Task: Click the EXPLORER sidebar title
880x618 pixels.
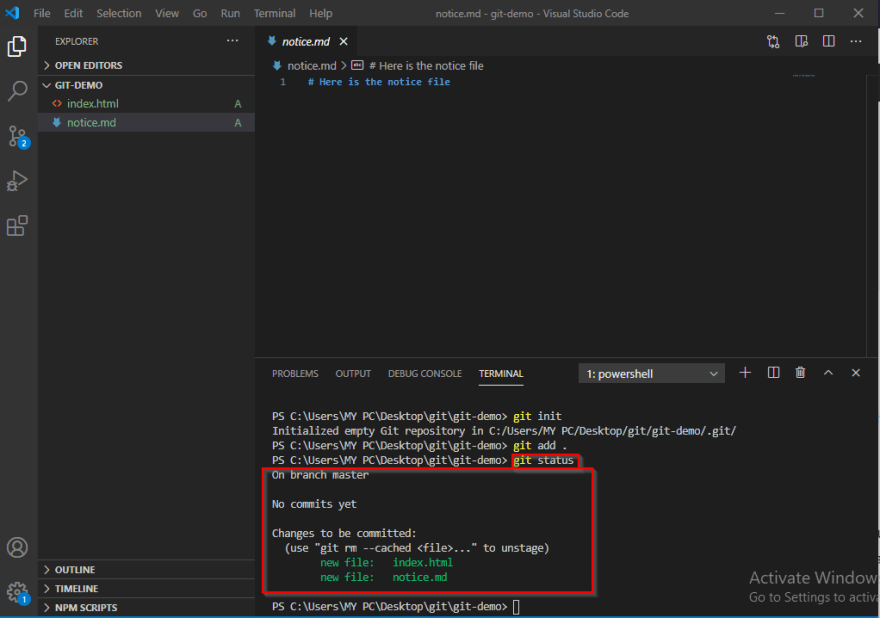Action: 76,42
